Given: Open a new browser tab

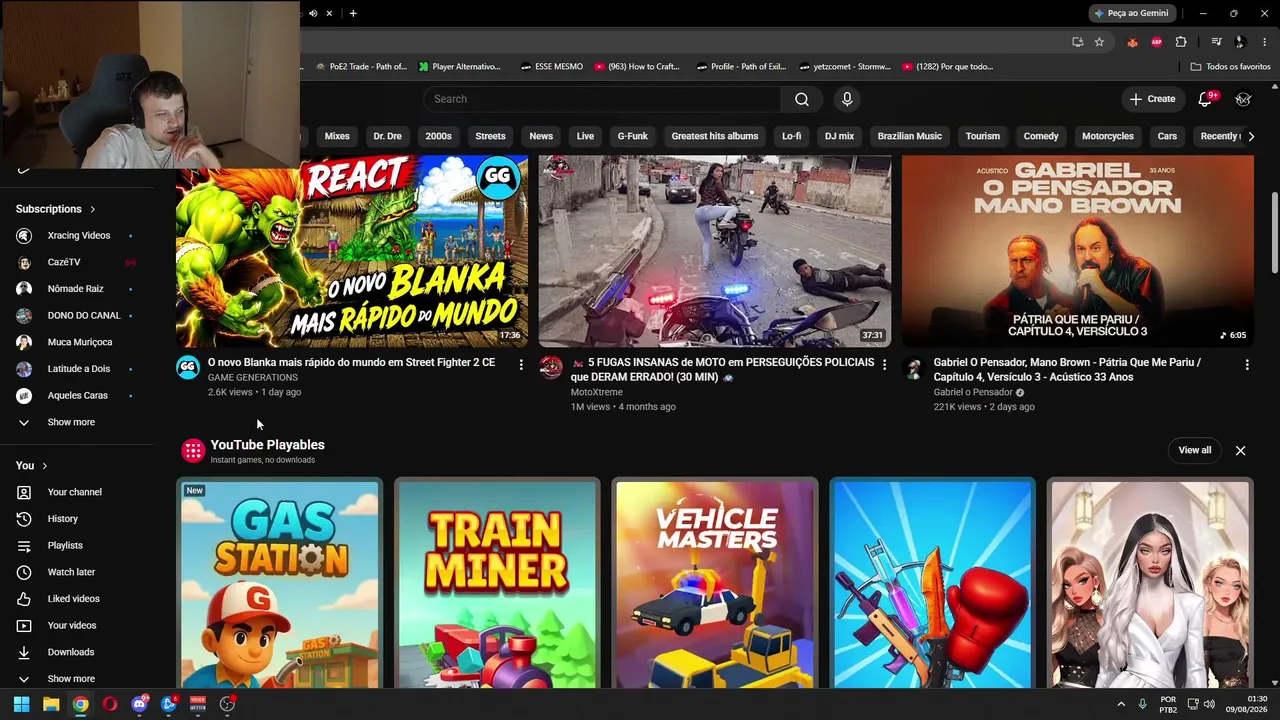Looking at the screenshot, I should click(353, 13).
